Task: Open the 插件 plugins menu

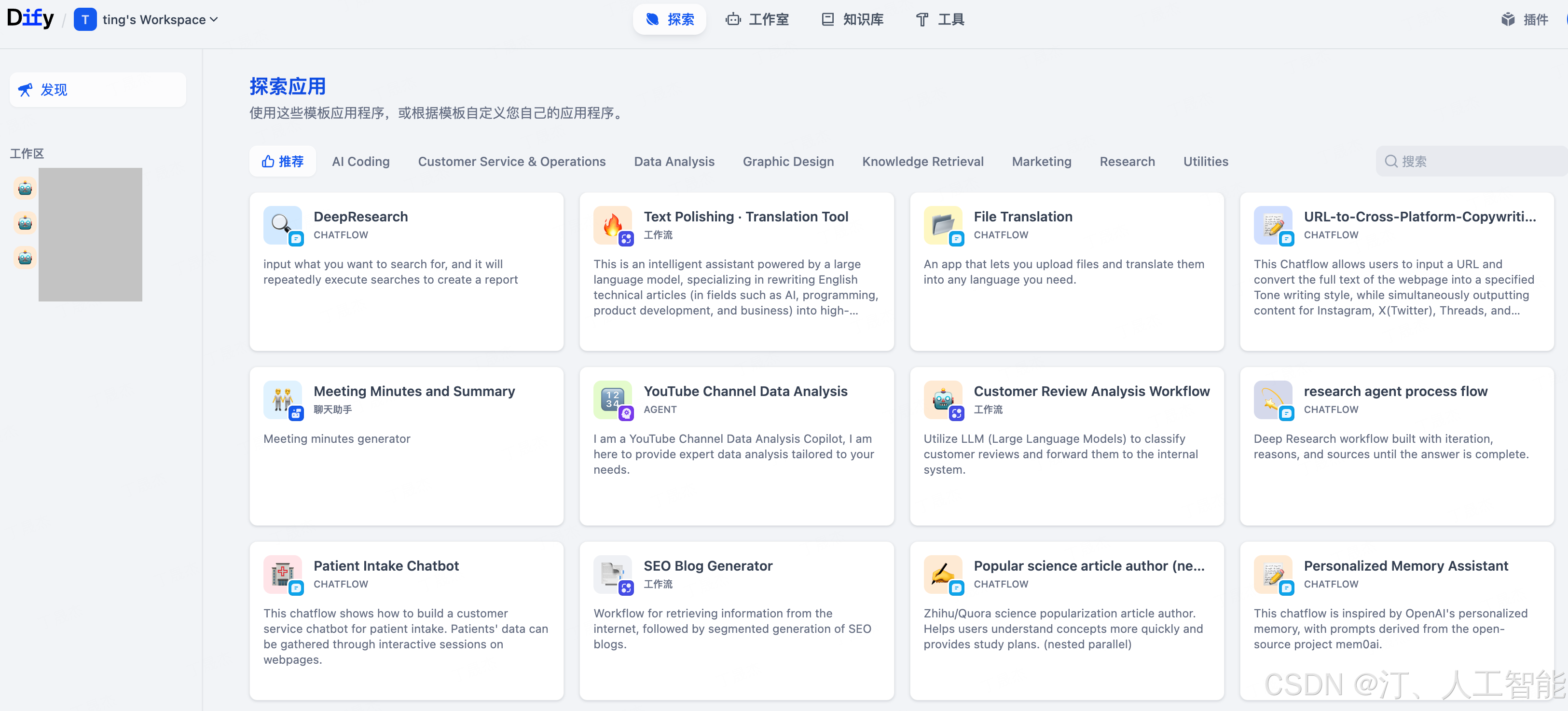Action: tap(1525, 19)
